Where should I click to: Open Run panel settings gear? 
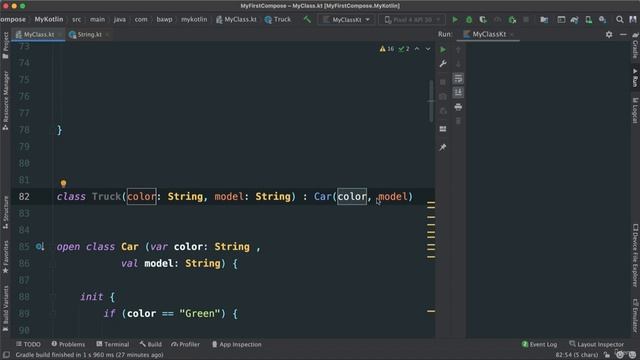pyautogui.click(x=609, y=34)
